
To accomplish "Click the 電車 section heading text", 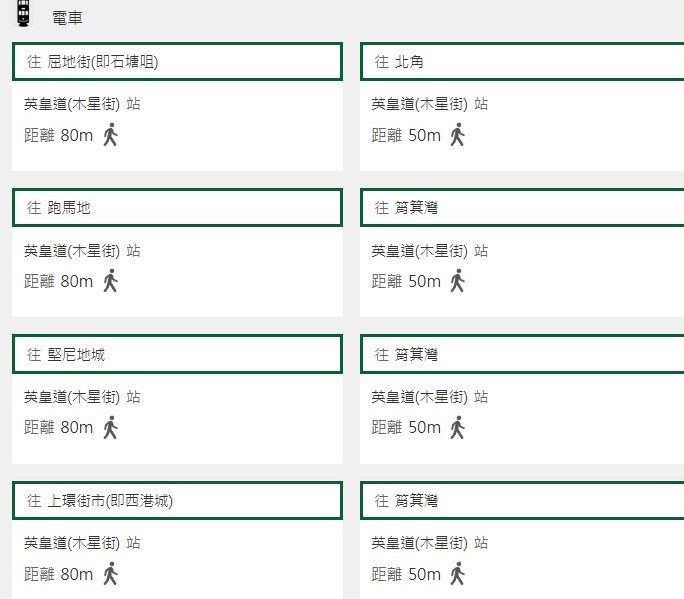I will (x=67, y=18).
